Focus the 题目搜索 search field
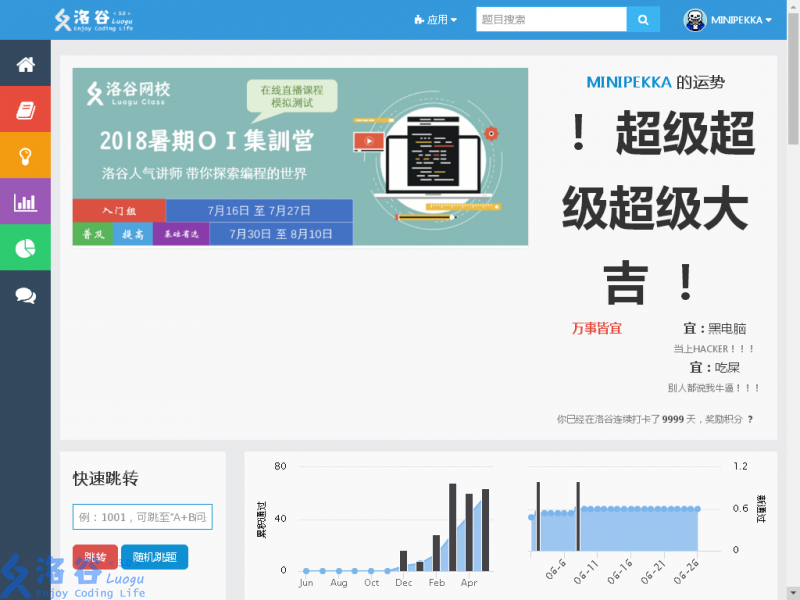Image resolution: width=800 pixels, height=600 pixels. click(x=550, y=20)
